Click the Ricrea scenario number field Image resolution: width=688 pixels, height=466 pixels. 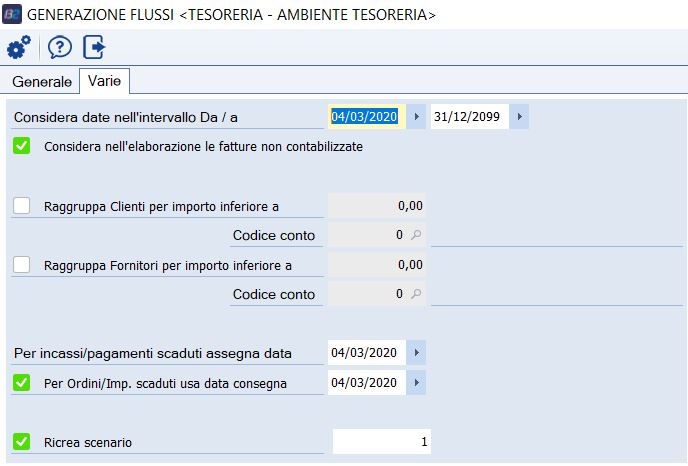click(x=381, y=441)
